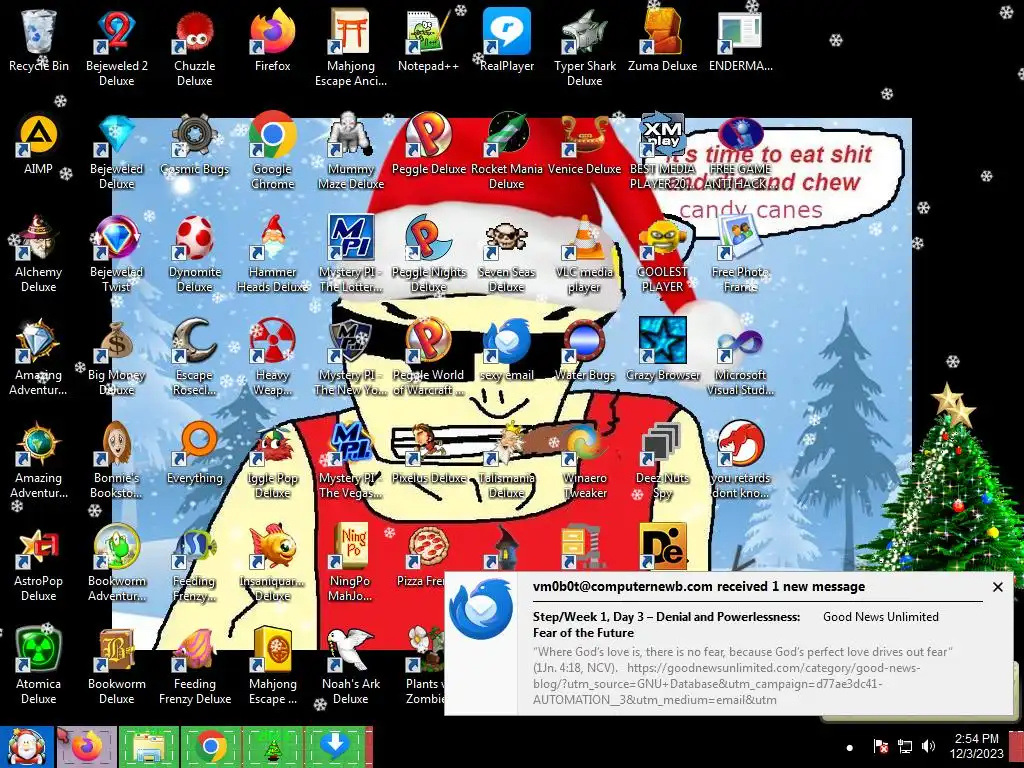Open Bonnie's Bookstore shortcut
The width and height of the screenshot is (1024, 768).
tap(116, 460)
